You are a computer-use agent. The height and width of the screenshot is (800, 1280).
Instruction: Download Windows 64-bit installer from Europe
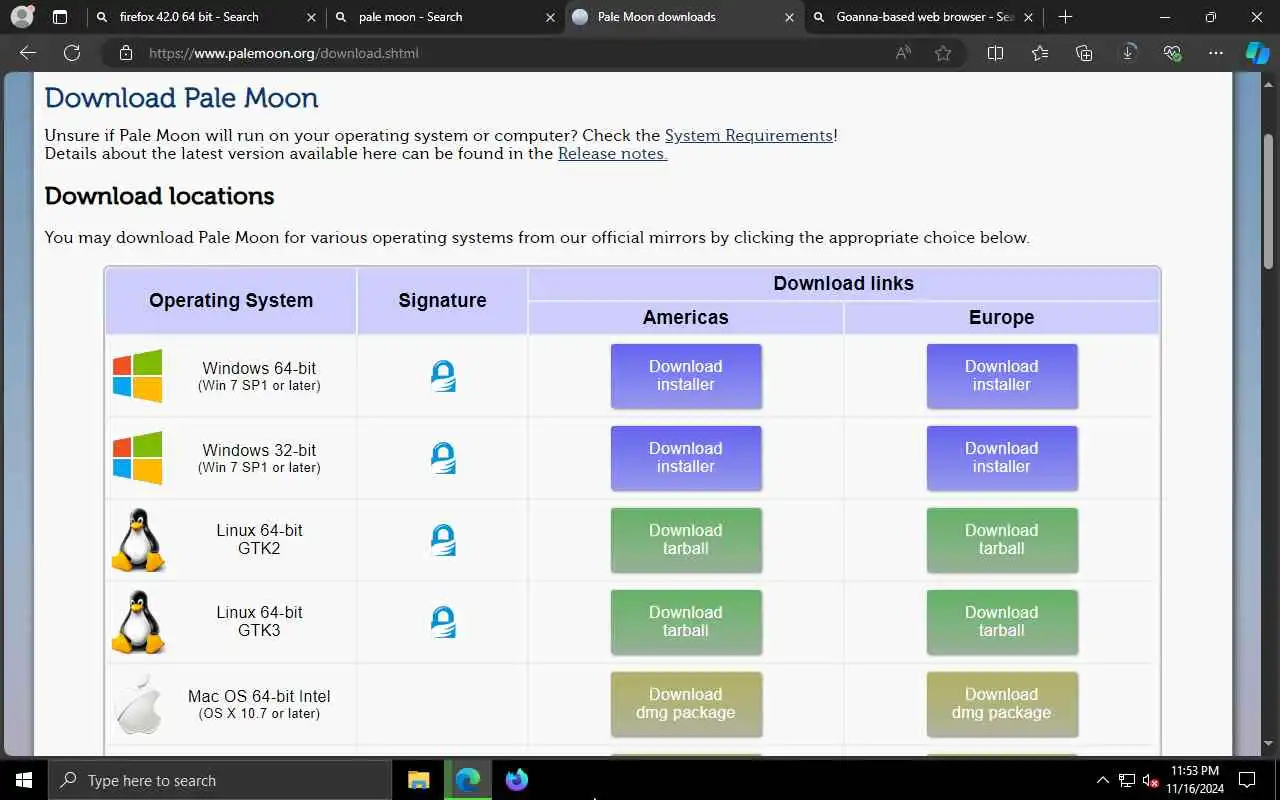point(1002,376)
